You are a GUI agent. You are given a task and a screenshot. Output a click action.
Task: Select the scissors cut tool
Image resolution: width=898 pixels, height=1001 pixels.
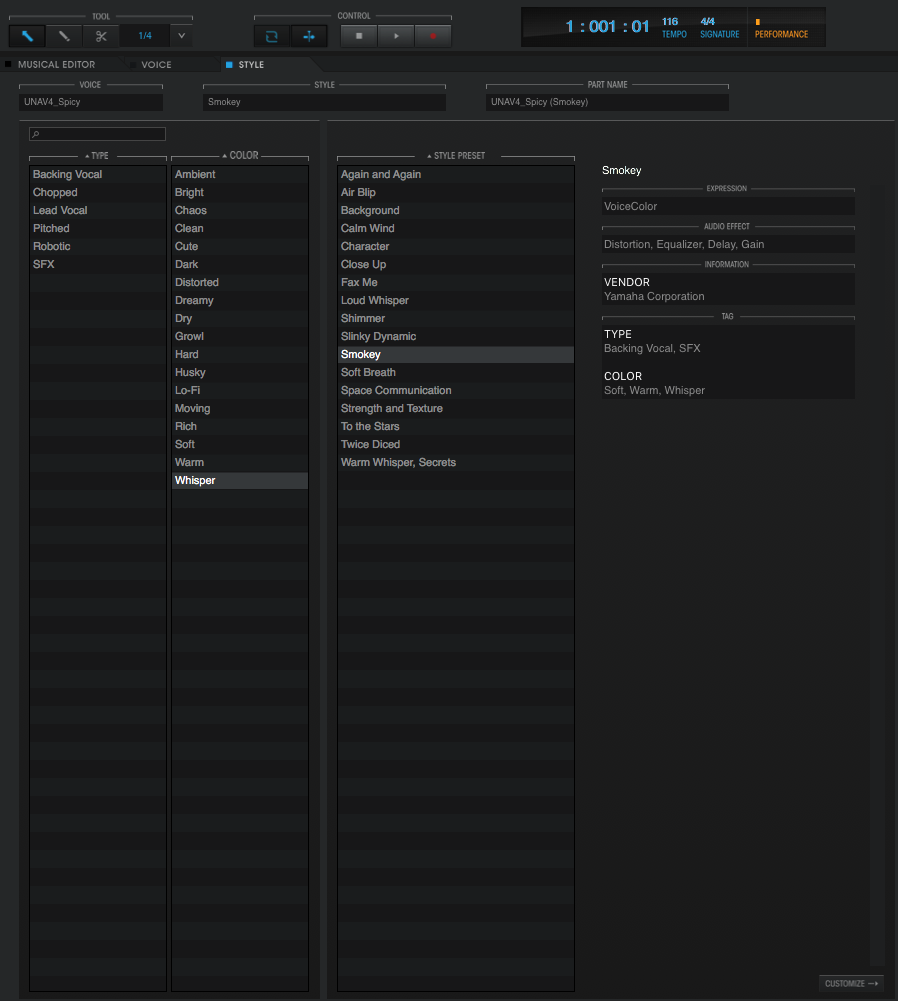pos(101,36)
